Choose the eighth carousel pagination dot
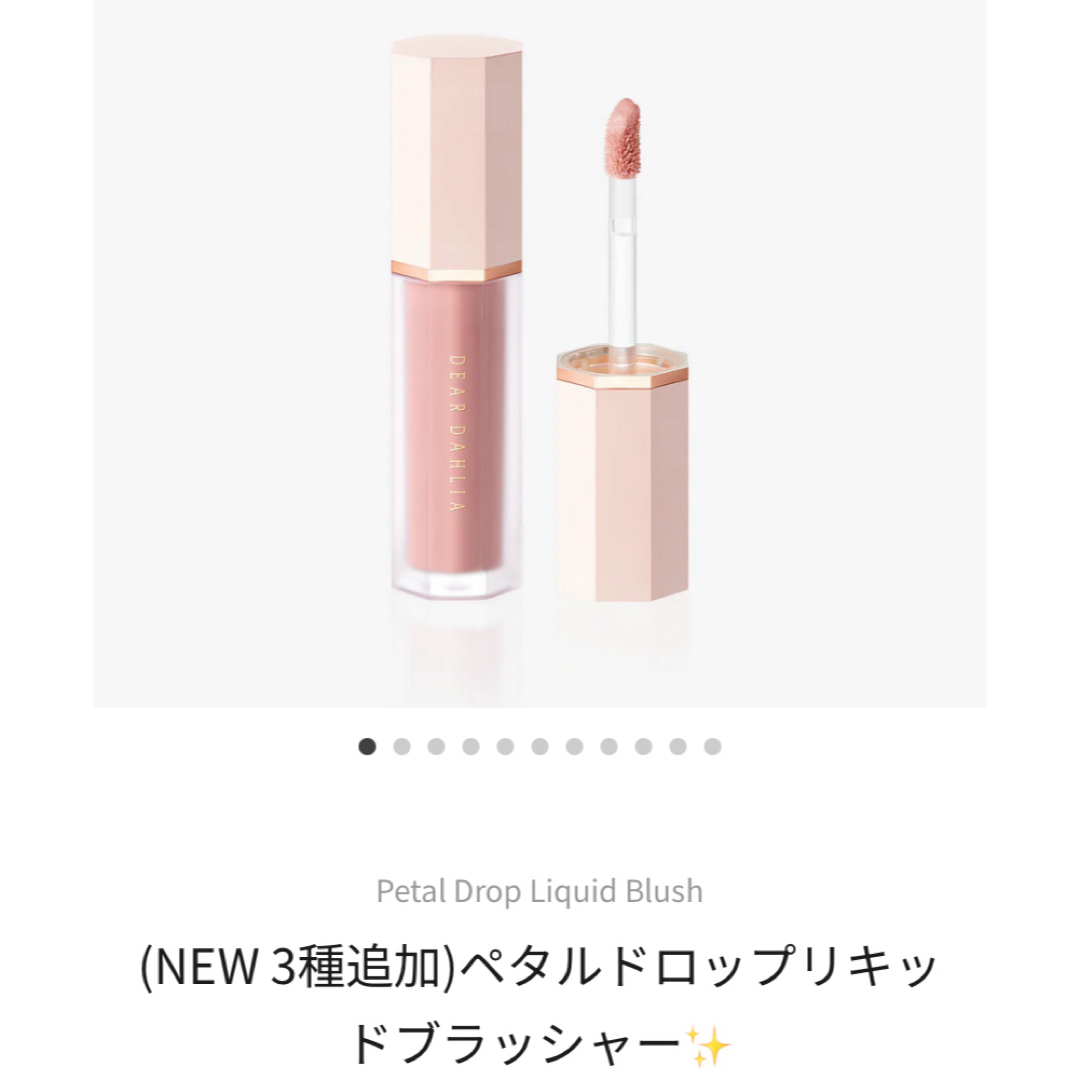The image size is (1080, 1080). click(x=609, y=746)
